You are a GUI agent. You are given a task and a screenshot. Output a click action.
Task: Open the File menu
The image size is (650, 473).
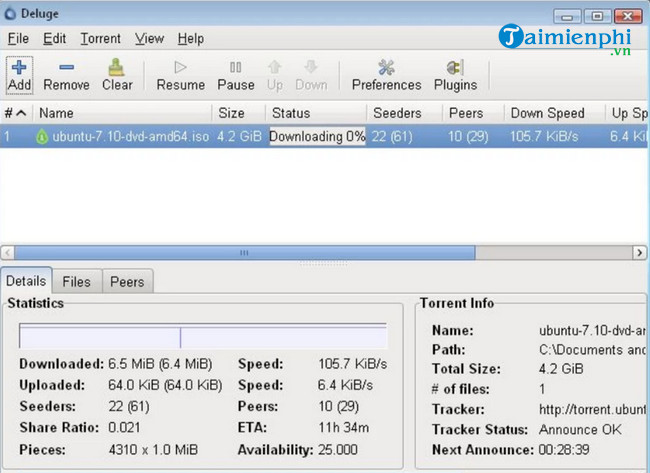click(18, 38)
